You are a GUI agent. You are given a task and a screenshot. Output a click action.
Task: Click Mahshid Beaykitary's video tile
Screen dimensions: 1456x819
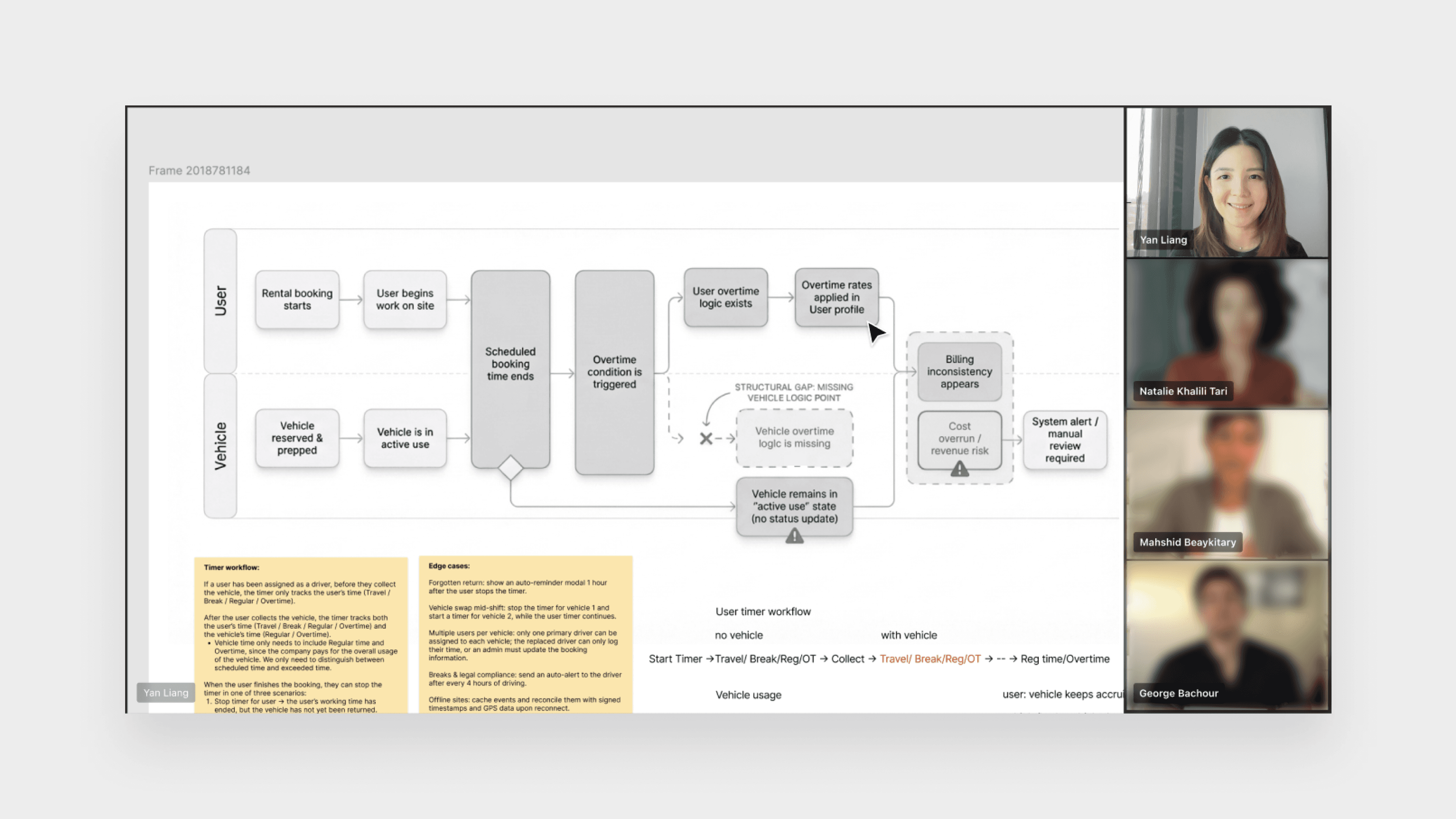click(x=1227, y=485)
